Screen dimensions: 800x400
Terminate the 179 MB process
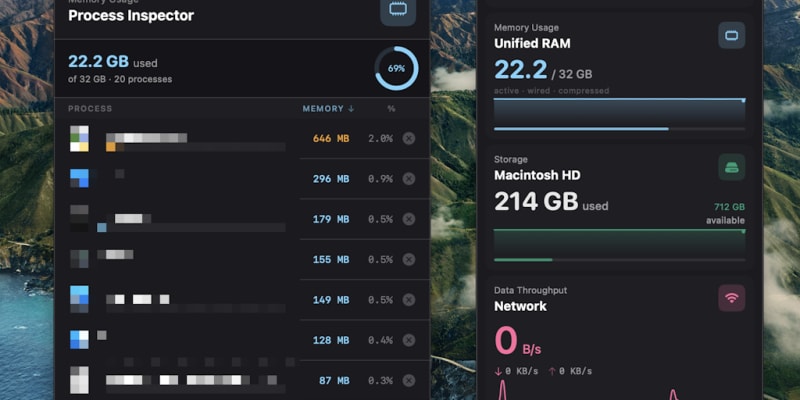[x=409, y=219]
